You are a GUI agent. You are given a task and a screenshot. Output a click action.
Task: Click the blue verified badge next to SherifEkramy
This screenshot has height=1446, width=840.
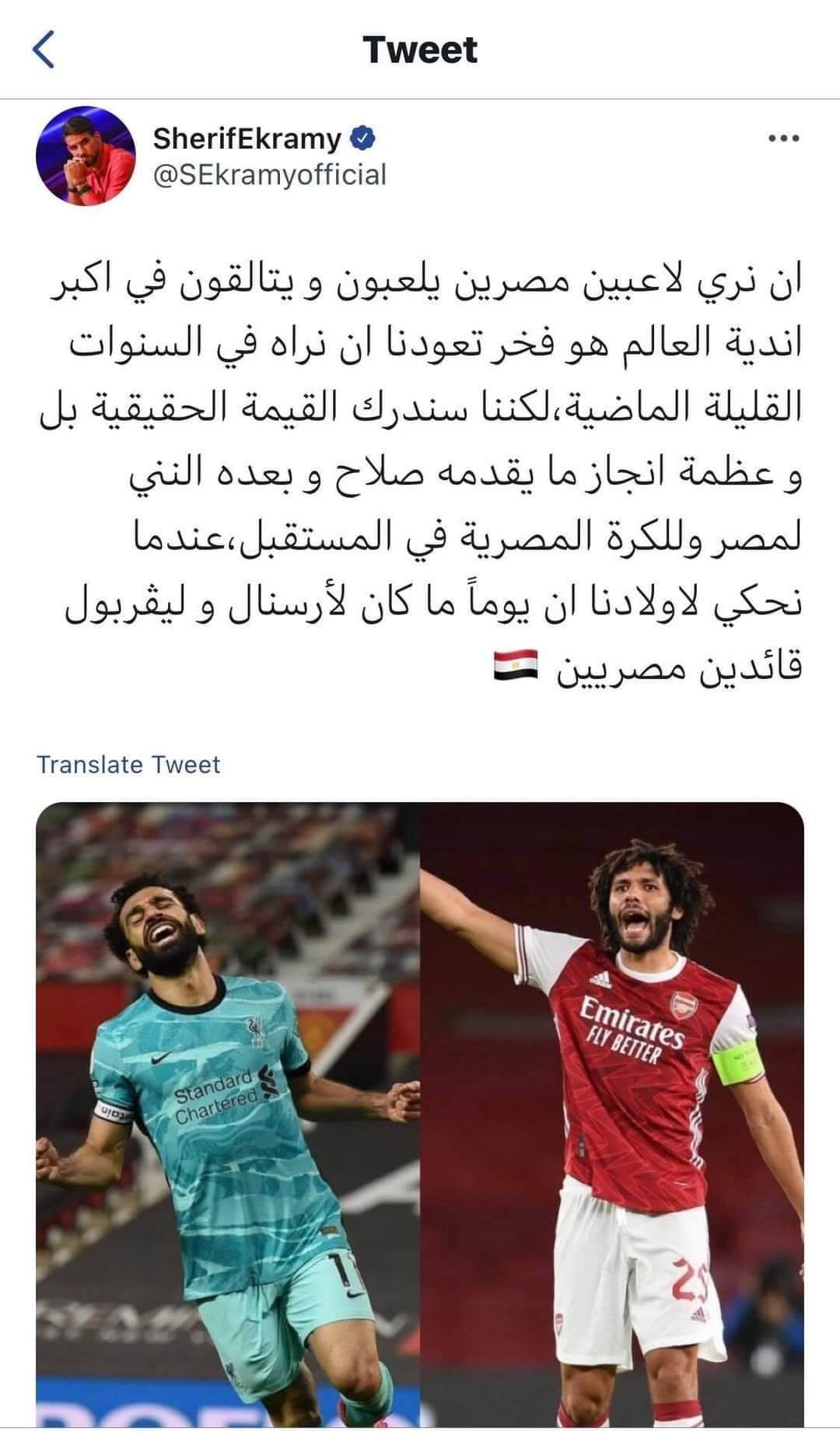pos(365,138)
